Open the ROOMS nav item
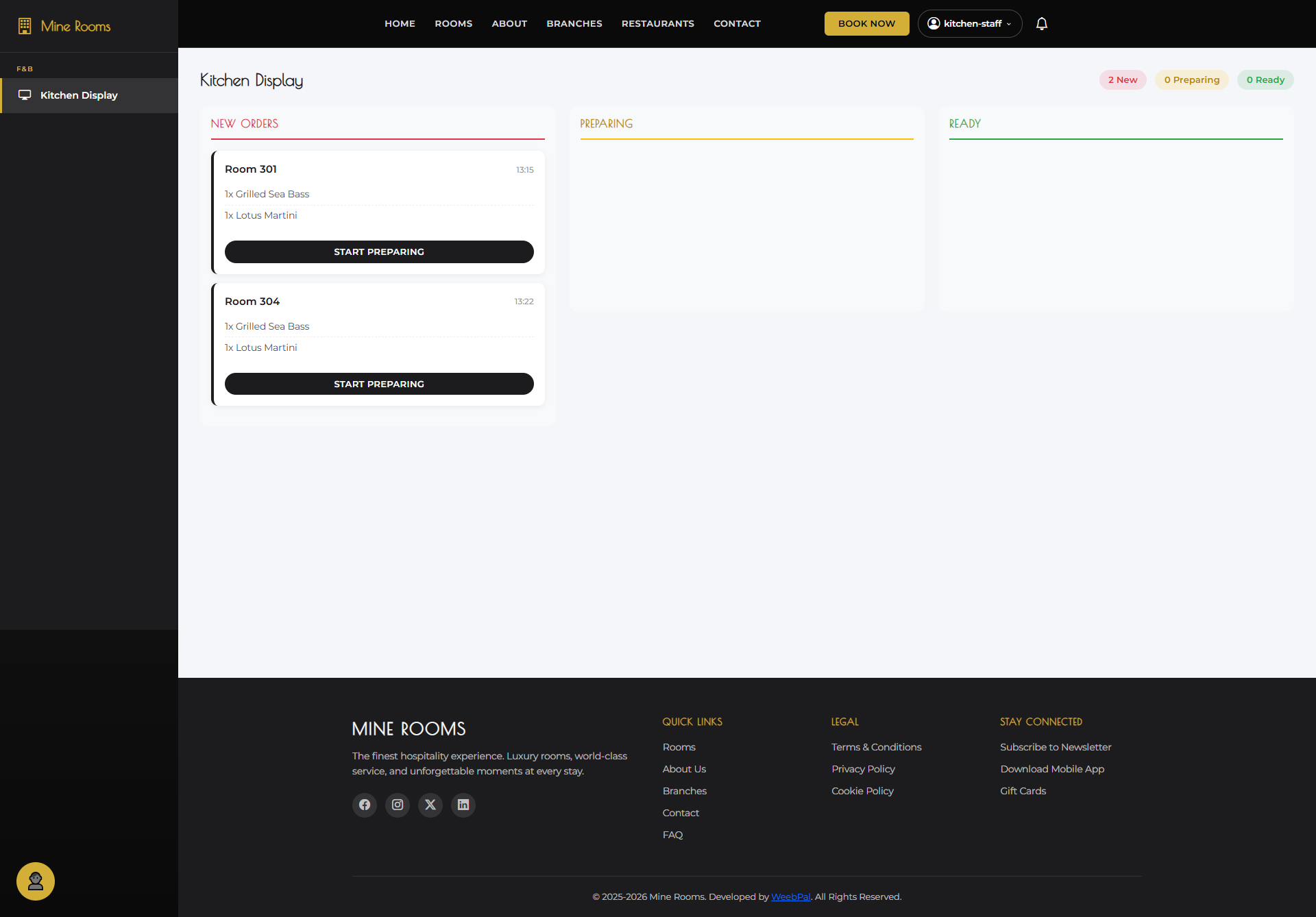 point(454,23)
